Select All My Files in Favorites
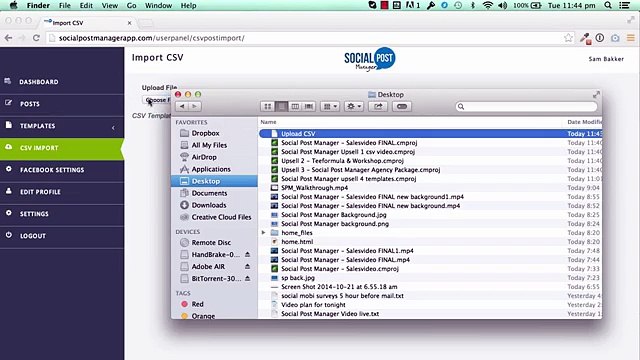This screenshot has height=360, width=640. click(x=209, y=145)
